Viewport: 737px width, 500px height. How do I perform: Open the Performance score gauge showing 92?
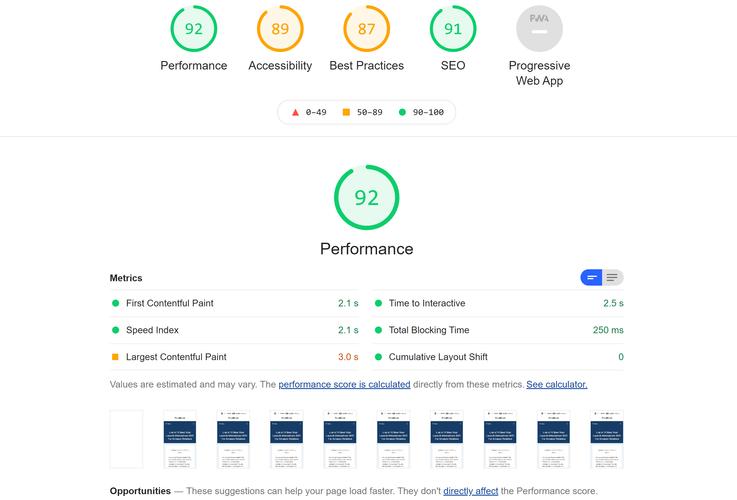click(x=194, y=29)
